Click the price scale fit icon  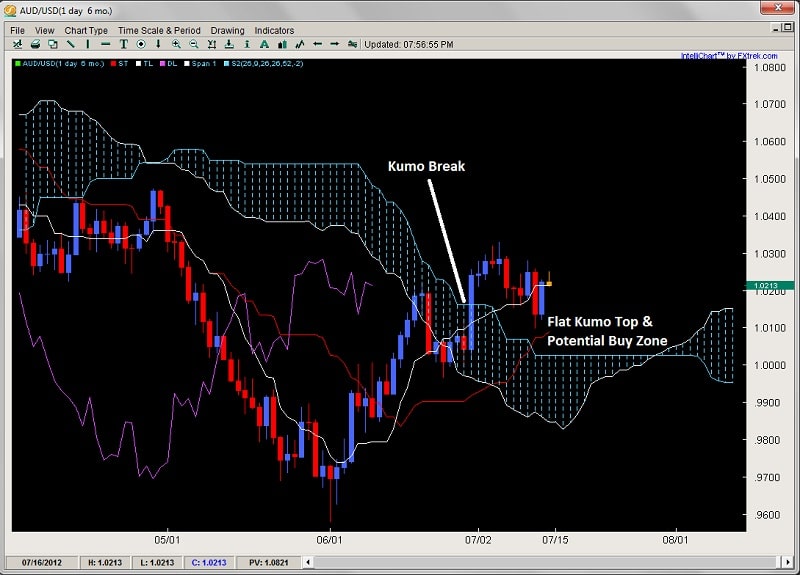(x=212, y=44)
